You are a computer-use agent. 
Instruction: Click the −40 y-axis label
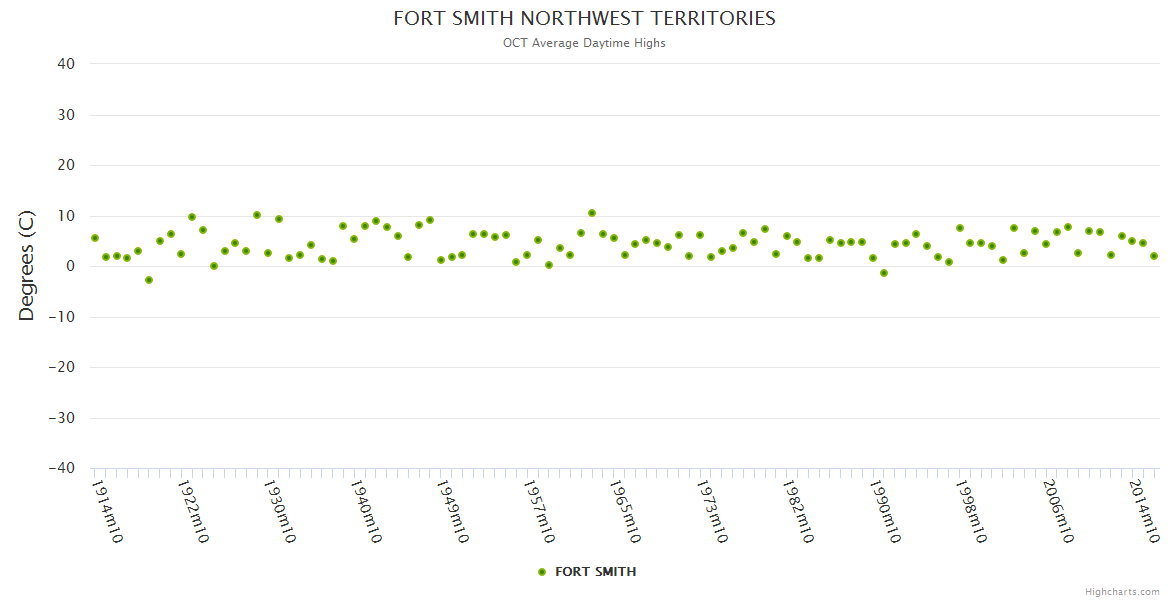click(61, 468)
